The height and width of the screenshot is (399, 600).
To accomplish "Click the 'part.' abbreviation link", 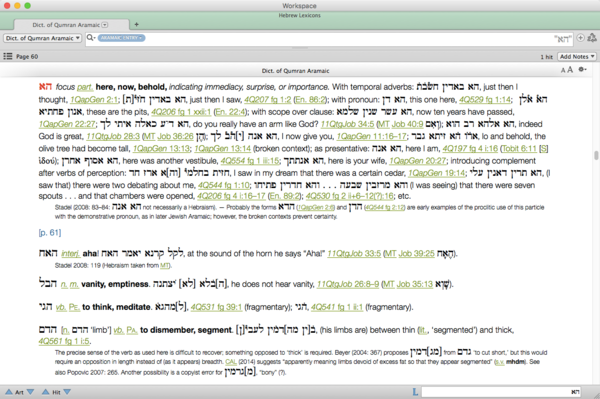I will click(85, 87).
